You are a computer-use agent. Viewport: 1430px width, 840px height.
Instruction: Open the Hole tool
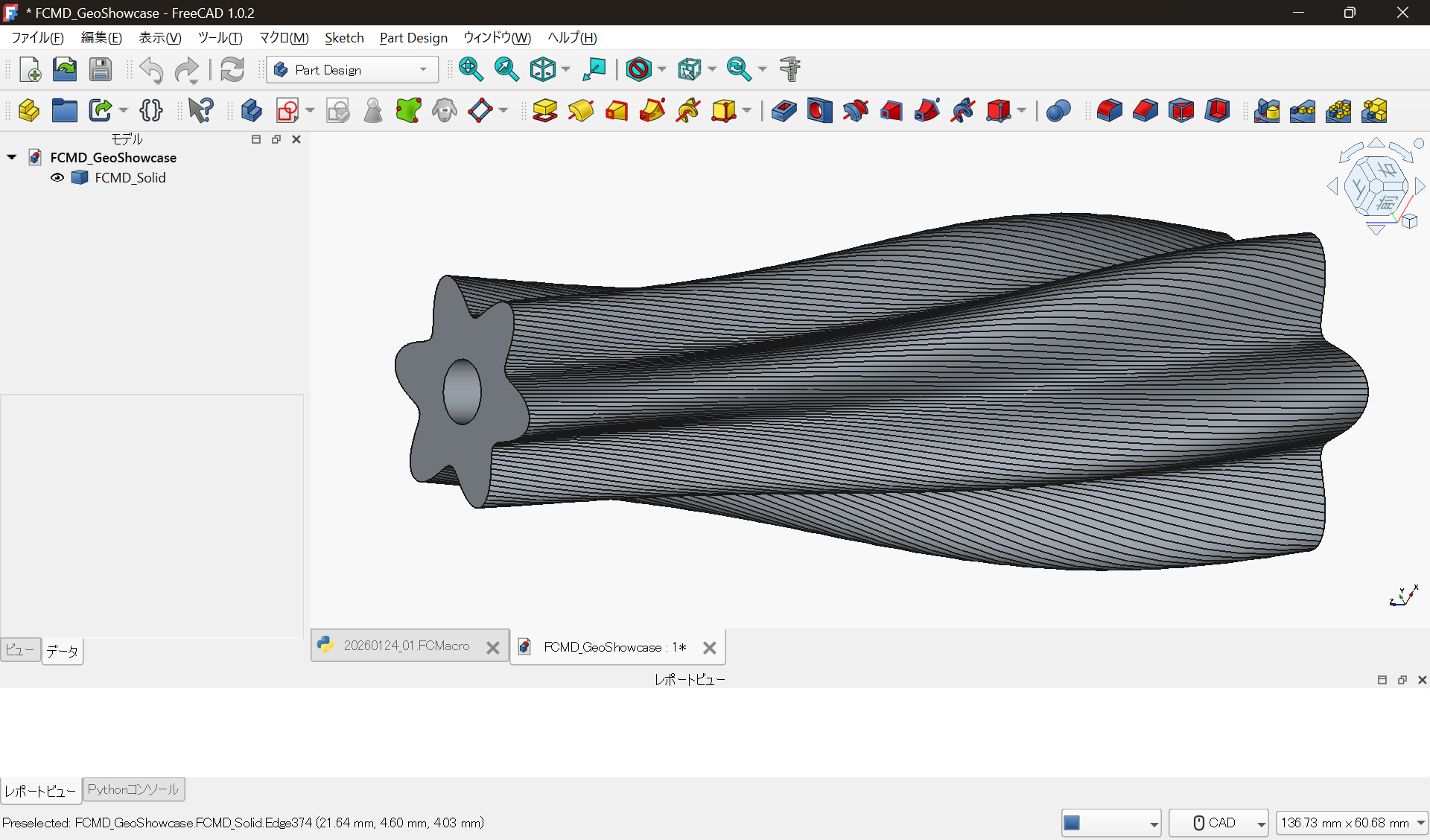point(819,110)
